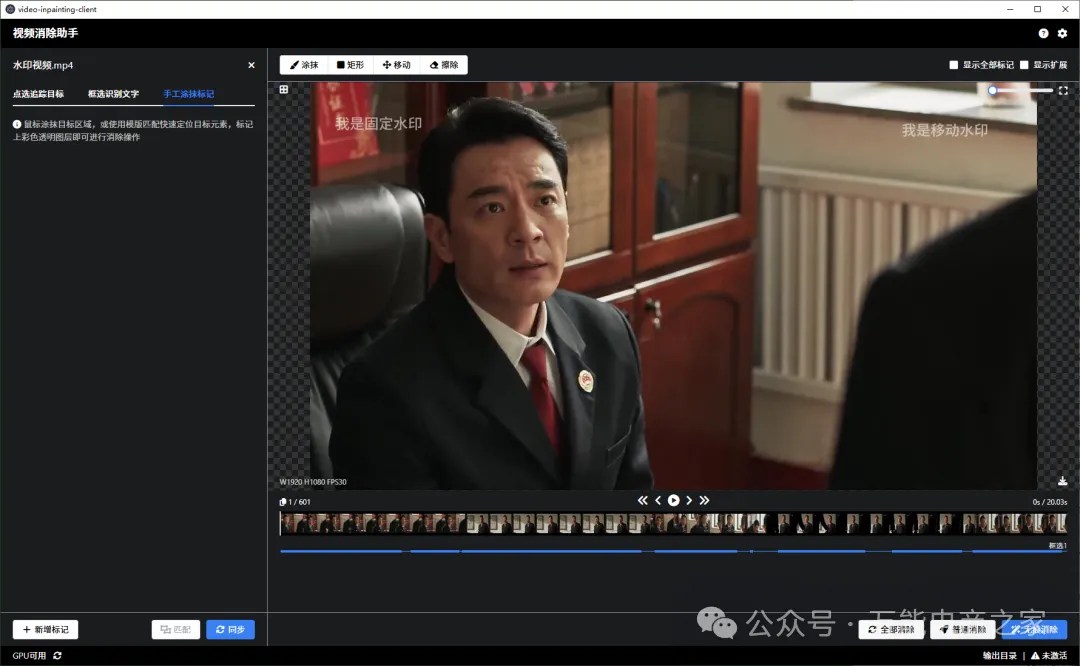Click the zoom slider above the preview
Image resolution: width=1080 pixels, height=666 pixels.
[x=1020, y=91]
